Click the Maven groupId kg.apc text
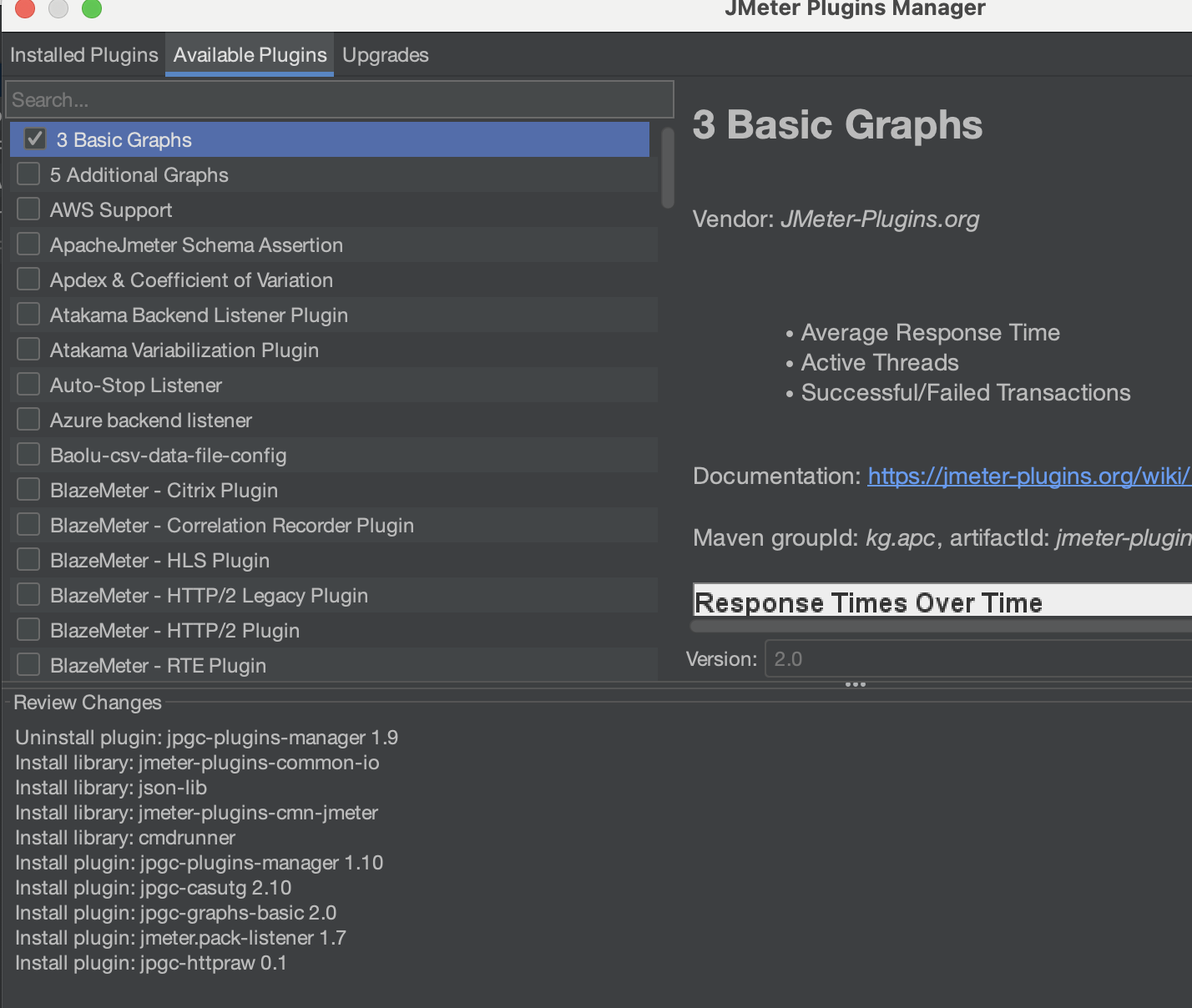The width and height of the screenshot is (1192, 1008). tap(814, 538)
